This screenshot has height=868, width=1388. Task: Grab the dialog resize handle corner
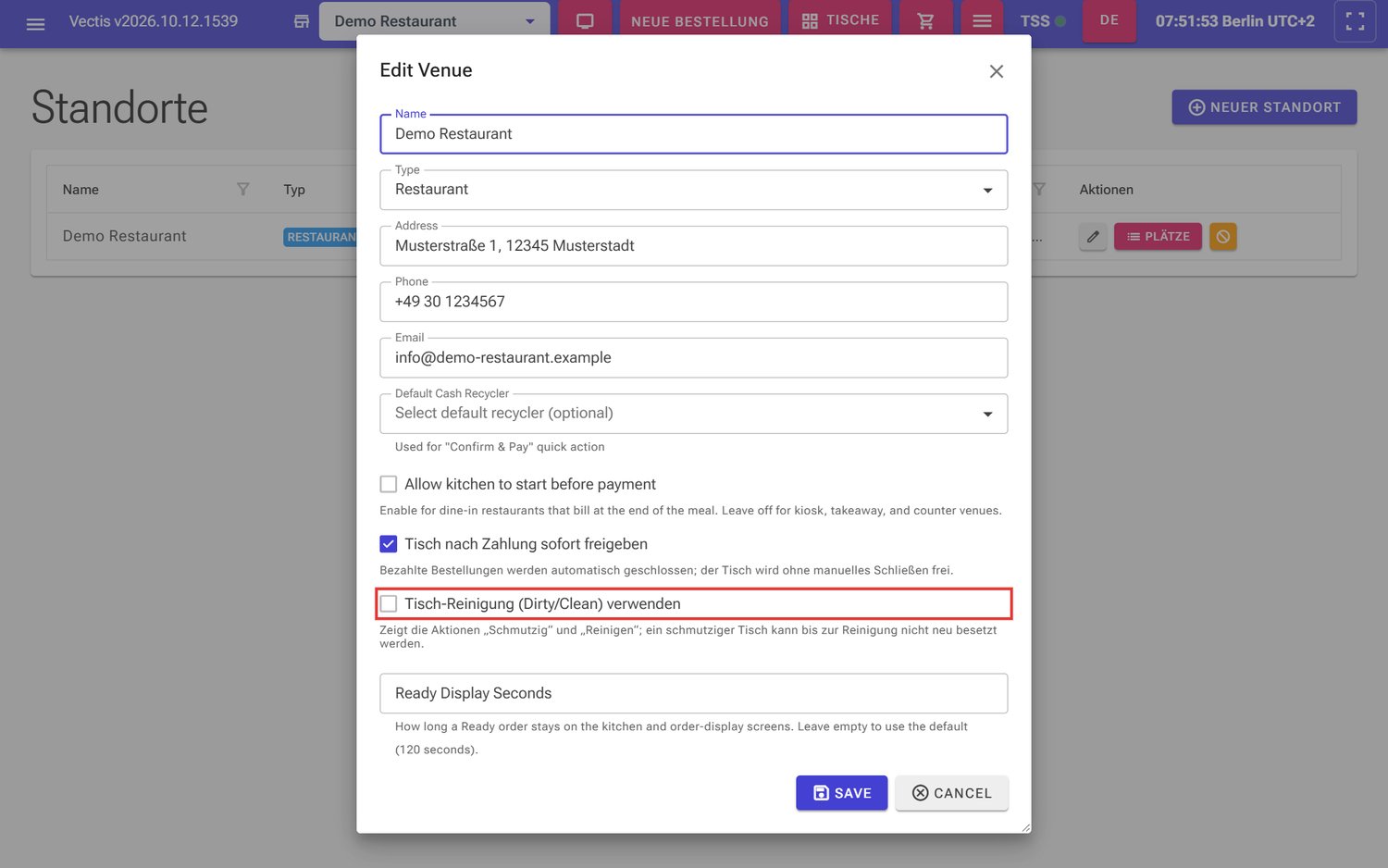(x=1025, y=827)
